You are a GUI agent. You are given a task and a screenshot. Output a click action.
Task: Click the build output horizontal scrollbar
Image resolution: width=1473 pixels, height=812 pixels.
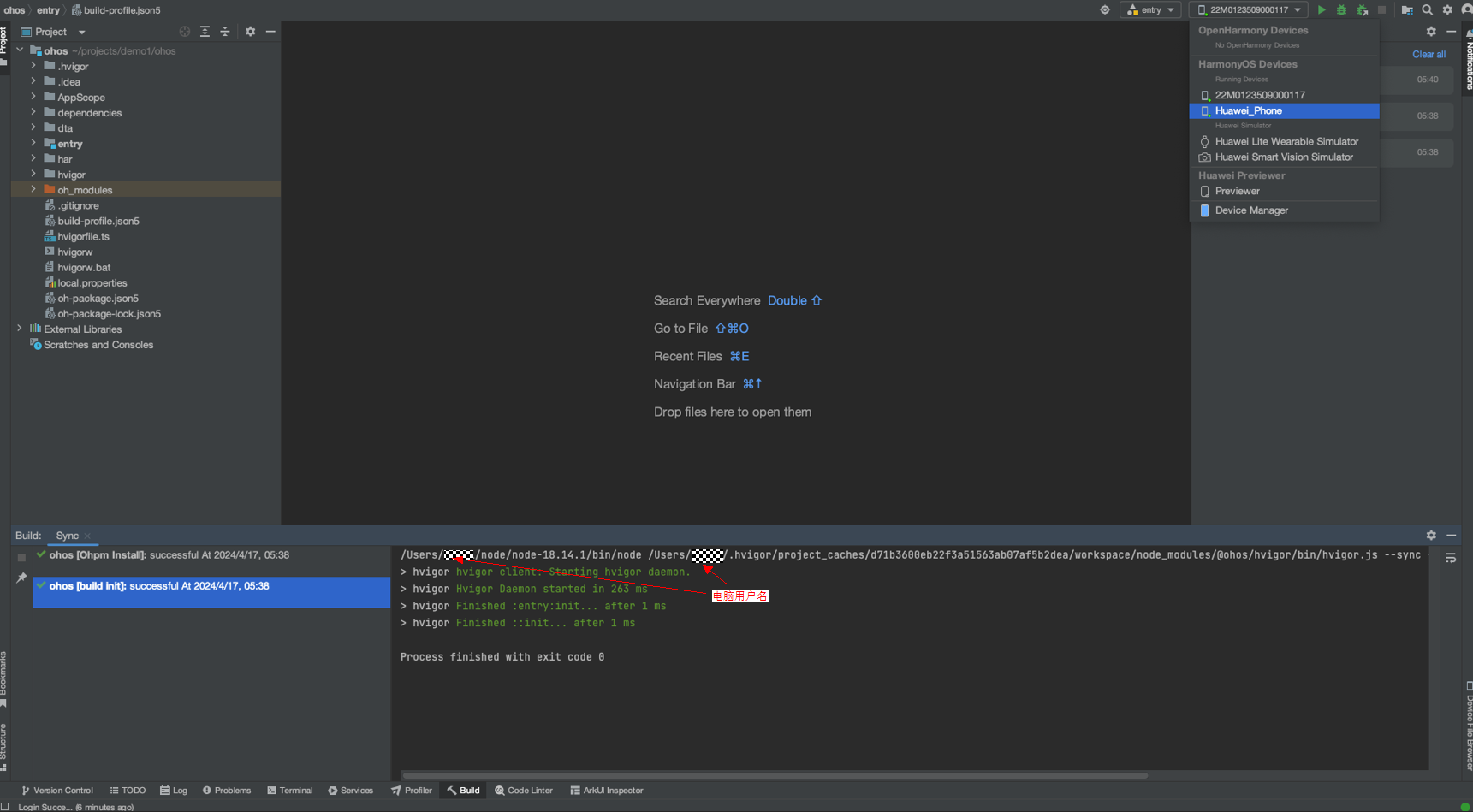(x=775, y=776)
